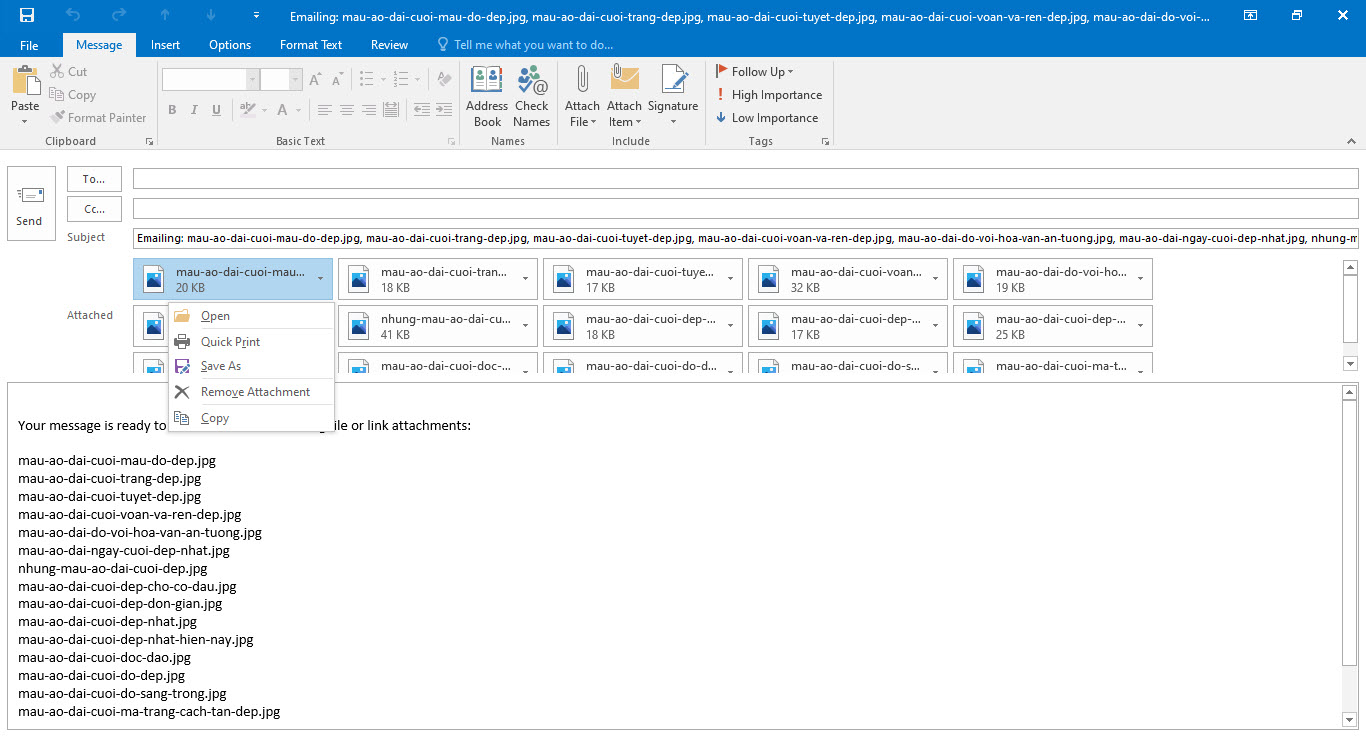Mark message as Low Importance
1366x738 pixels.
click(767, 118)
